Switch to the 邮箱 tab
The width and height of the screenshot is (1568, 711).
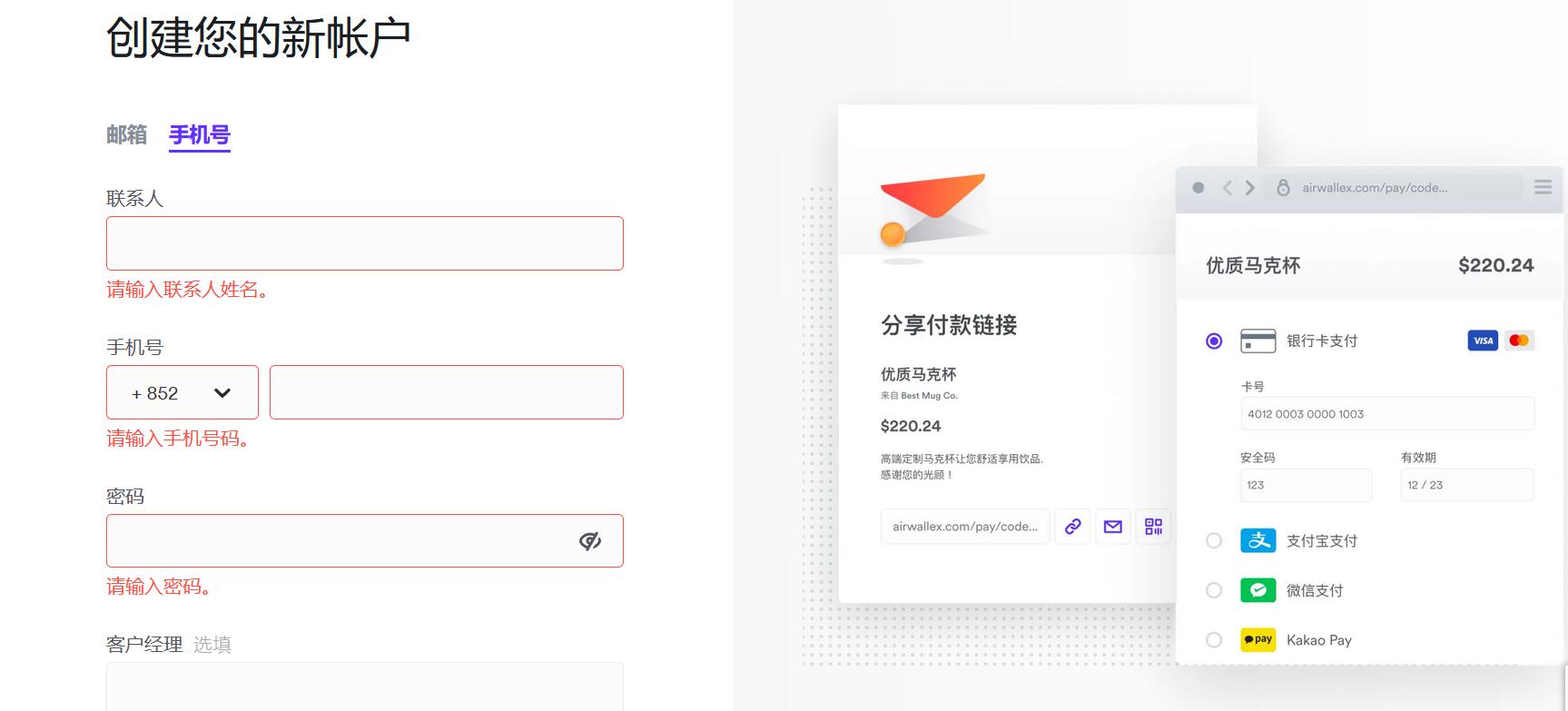pyautogui.click(x=126, y=134)
